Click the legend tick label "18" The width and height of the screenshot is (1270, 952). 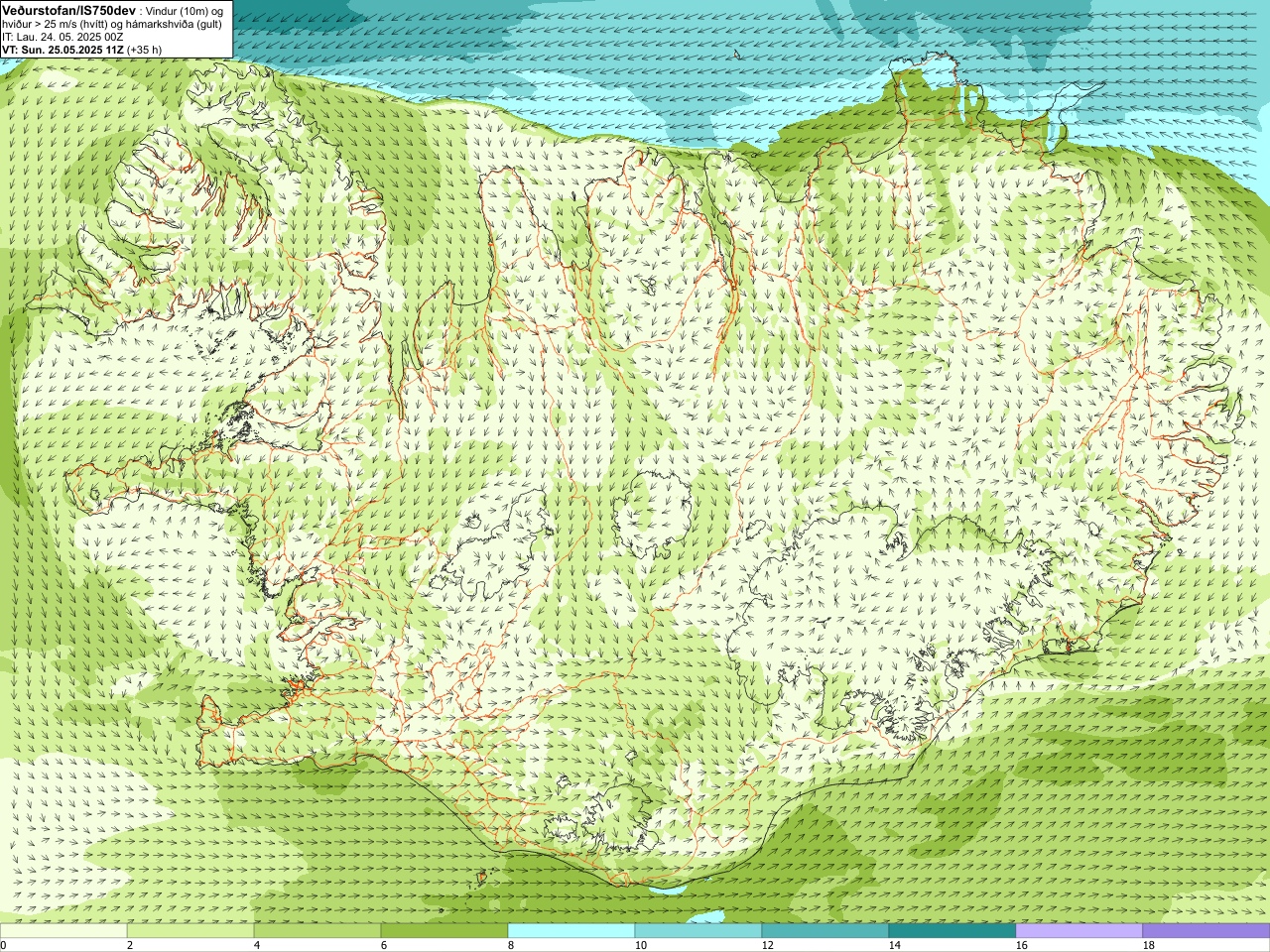coord(1148,946)
